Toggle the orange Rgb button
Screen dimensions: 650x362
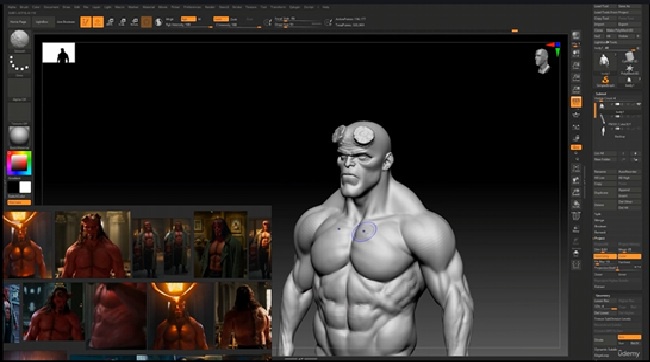point(189,19)
